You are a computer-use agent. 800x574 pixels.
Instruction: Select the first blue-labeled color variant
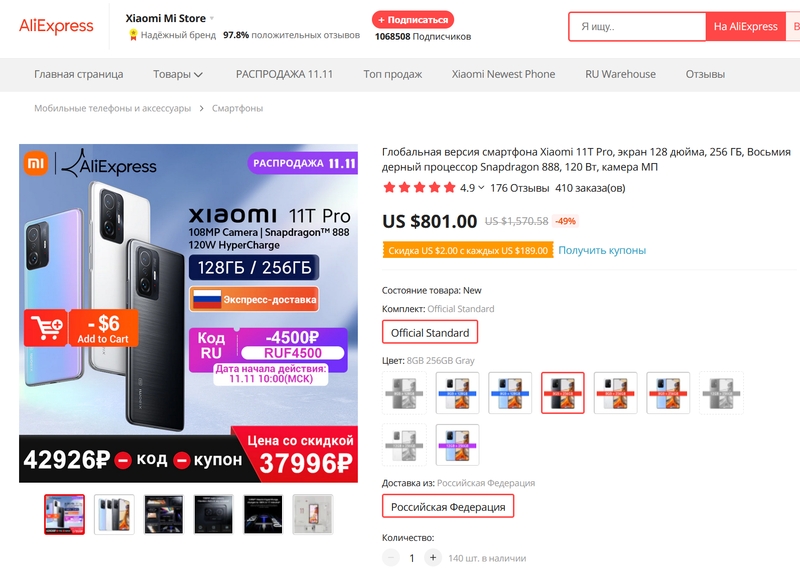tap(457, 393)
